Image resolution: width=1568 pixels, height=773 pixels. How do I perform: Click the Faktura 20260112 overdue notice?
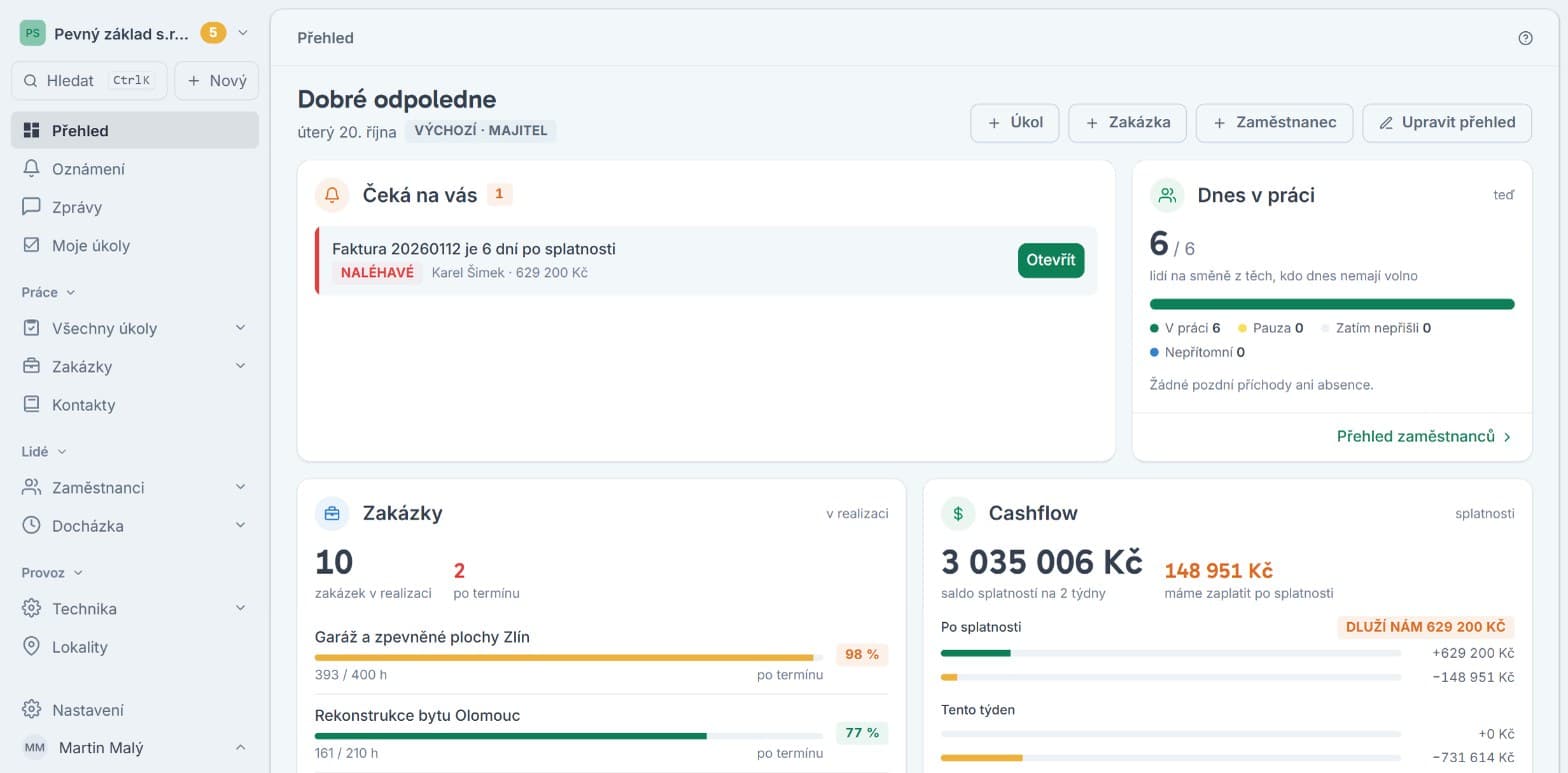706,260
